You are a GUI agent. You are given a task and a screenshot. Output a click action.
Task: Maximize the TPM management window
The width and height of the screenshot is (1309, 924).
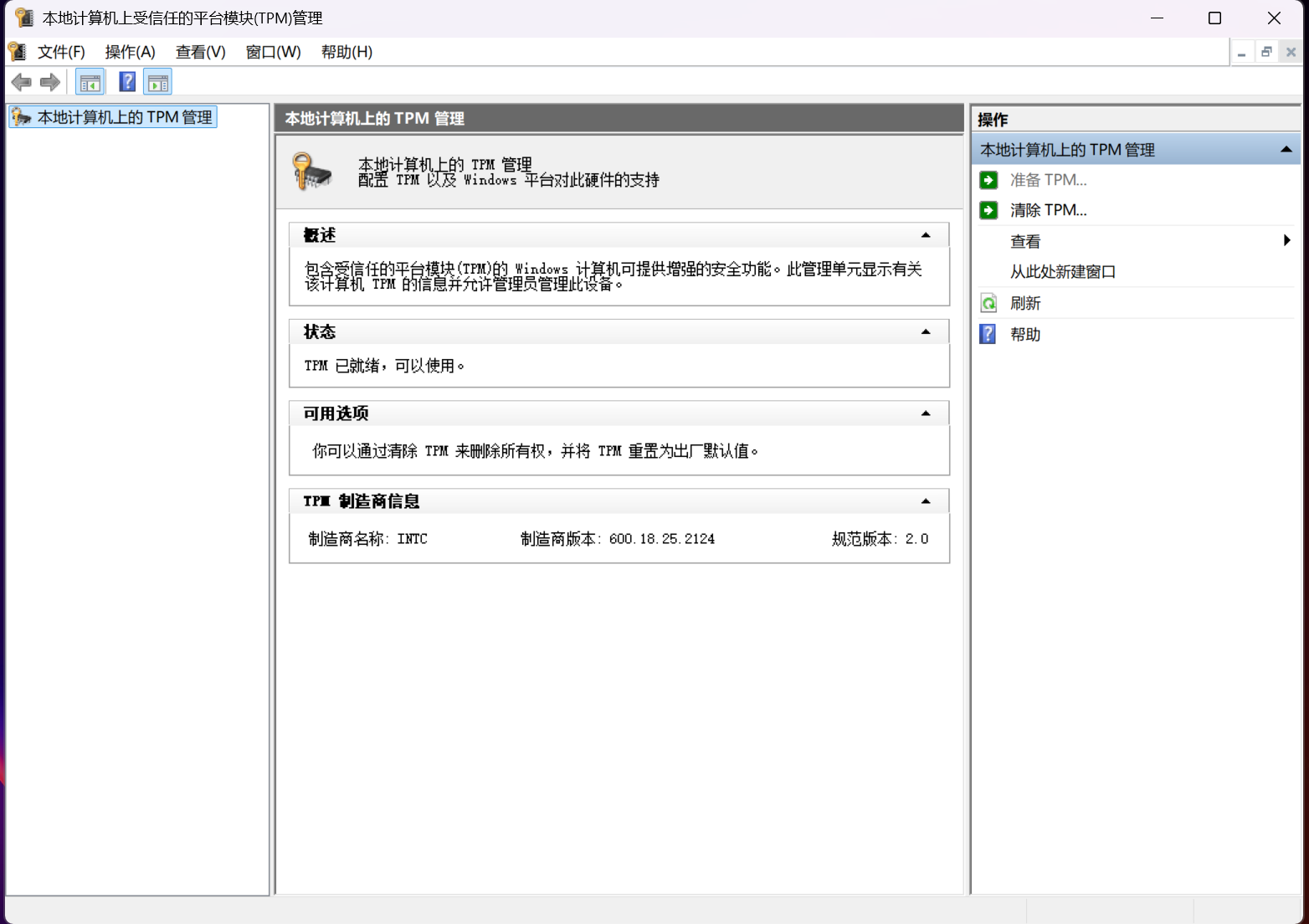coord(1215,18)
